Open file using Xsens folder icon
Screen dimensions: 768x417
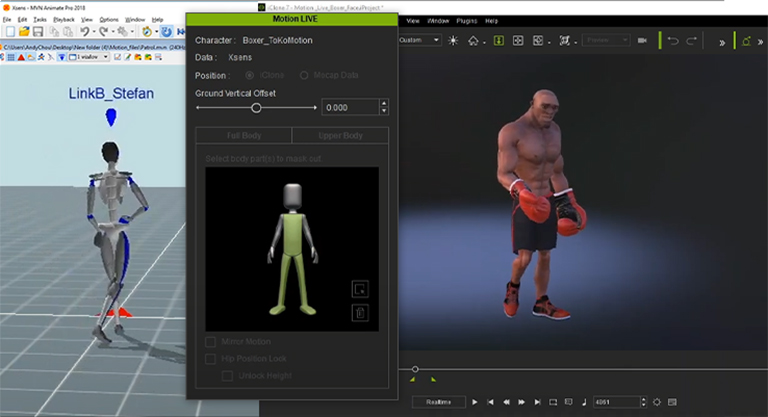(x=24, y=31)
